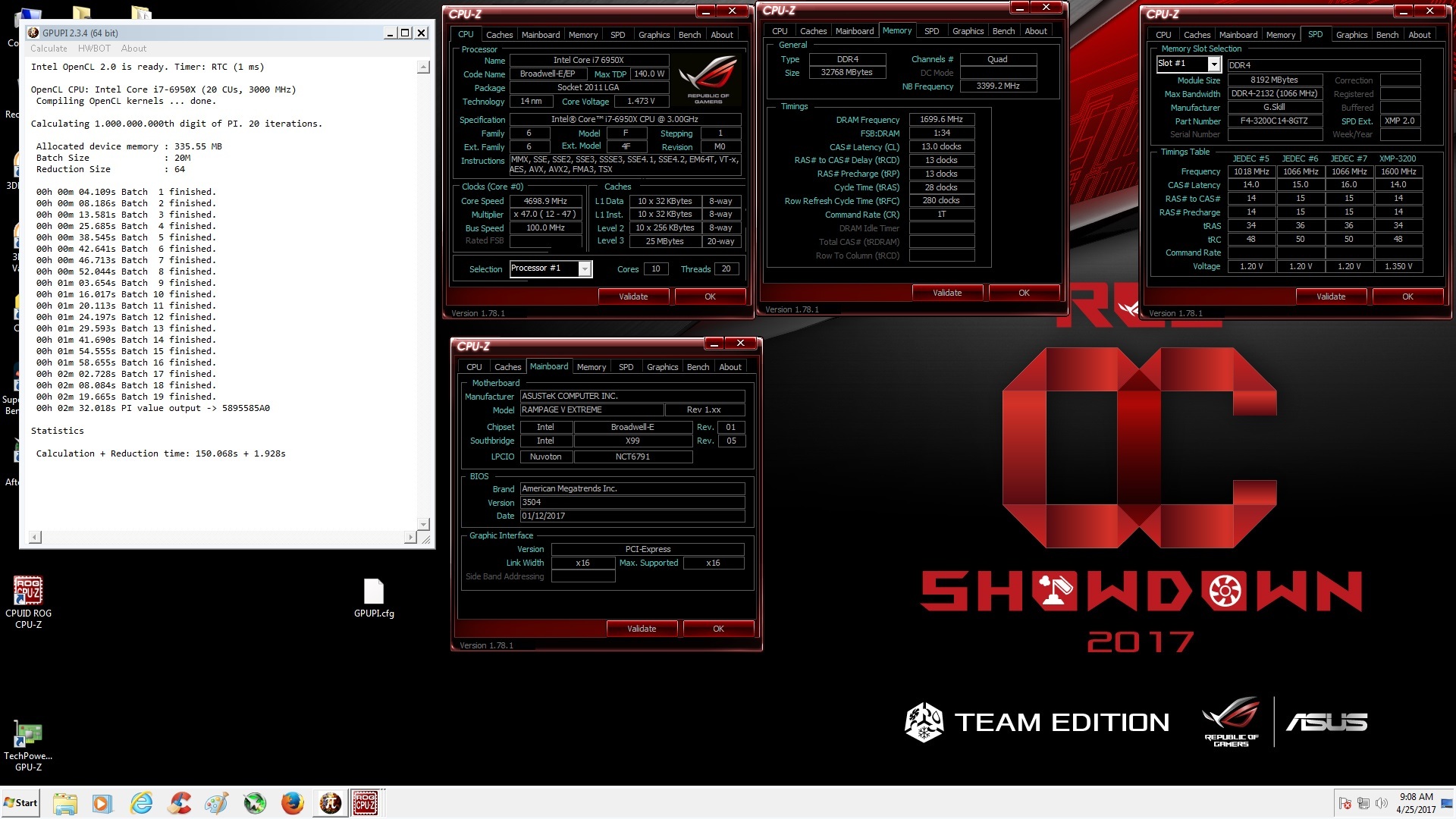This screenshot has width=1456, height=819.
Task: Click the GPUPI horizontal scroll-left arrow
Action: click(35, 537)
